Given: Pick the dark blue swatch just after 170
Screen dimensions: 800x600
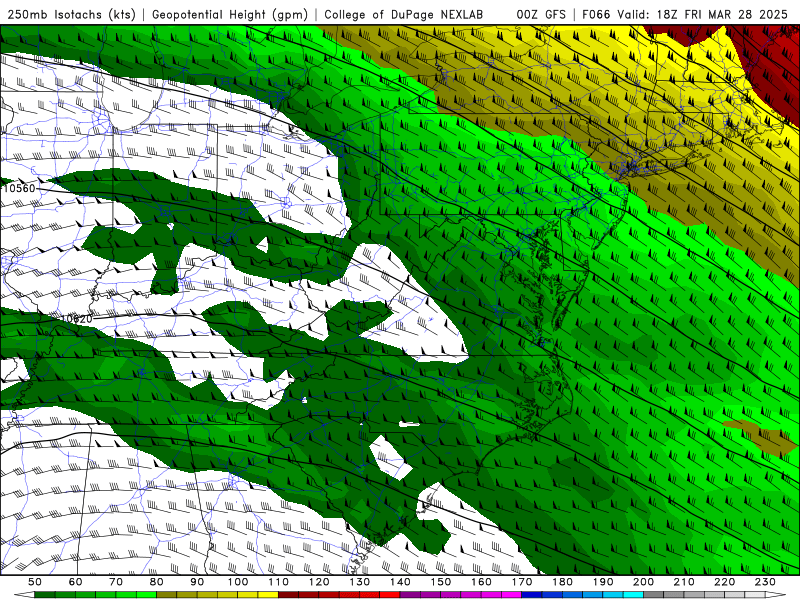Looking at the screenshot, I should [532, 595].
